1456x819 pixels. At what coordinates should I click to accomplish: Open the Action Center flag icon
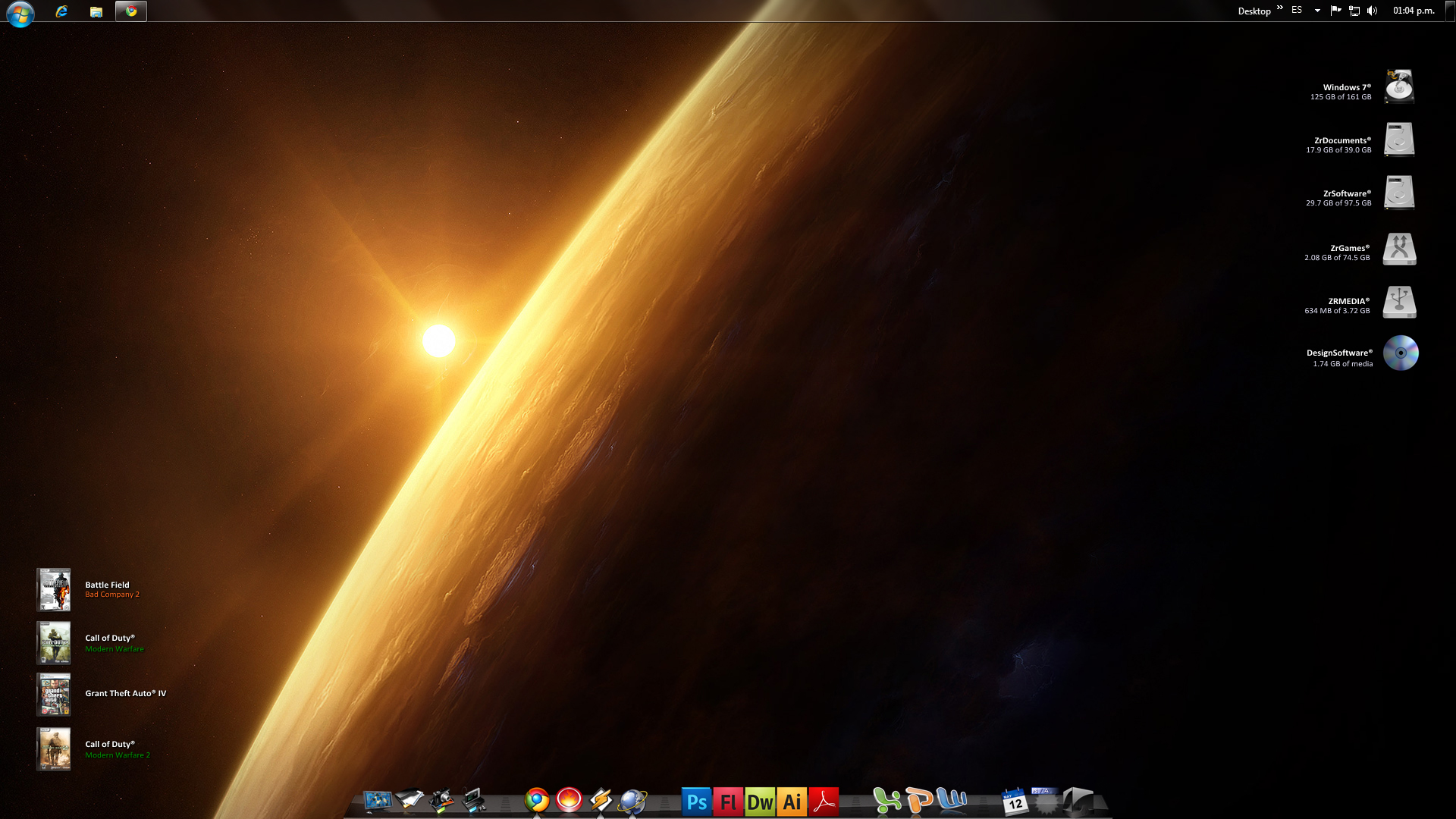point(1335,11)
